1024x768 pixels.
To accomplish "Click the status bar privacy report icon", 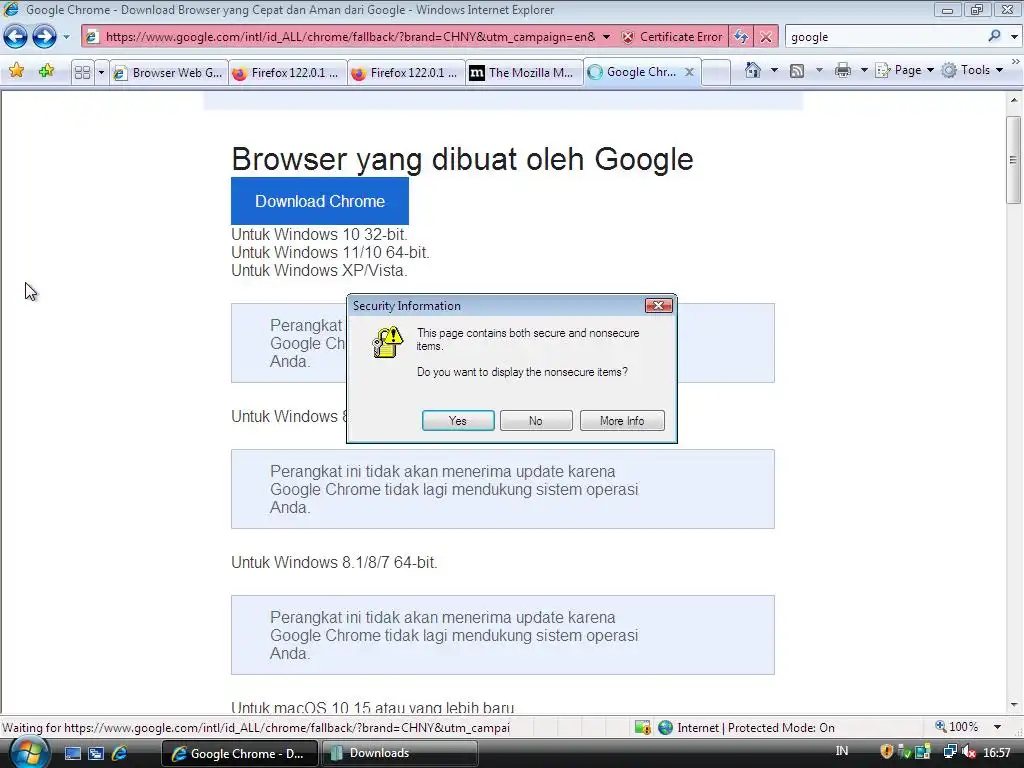I will [x=643, y=727].
